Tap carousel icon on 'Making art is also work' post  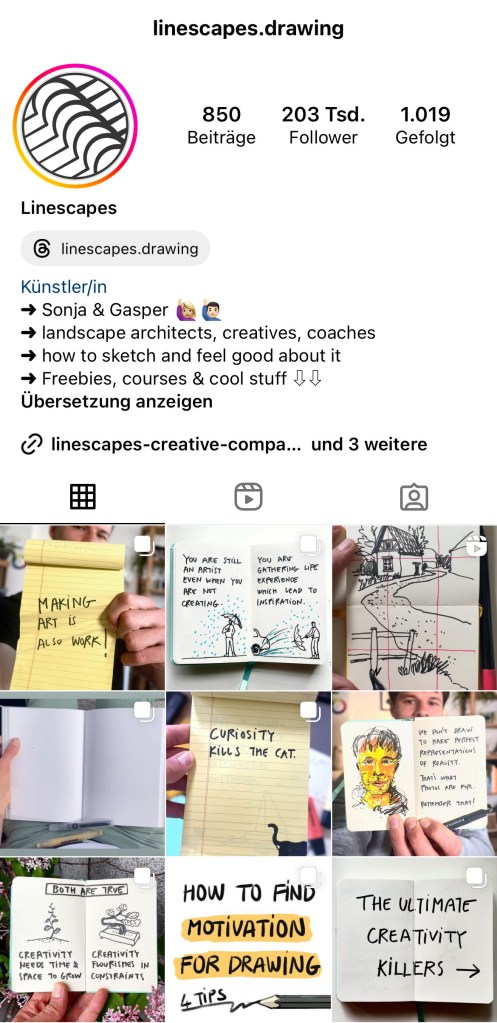tap(145, 545)
